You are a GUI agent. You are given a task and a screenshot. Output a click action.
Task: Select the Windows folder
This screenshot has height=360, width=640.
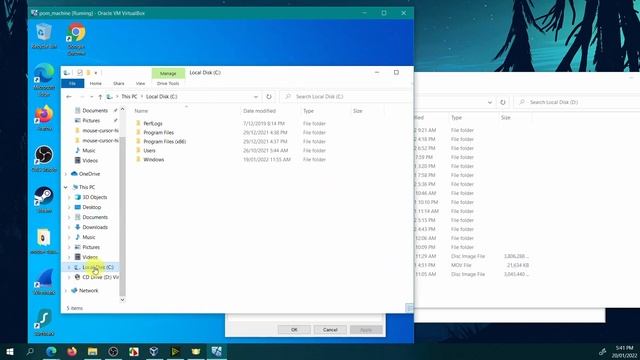click(153, 159)
